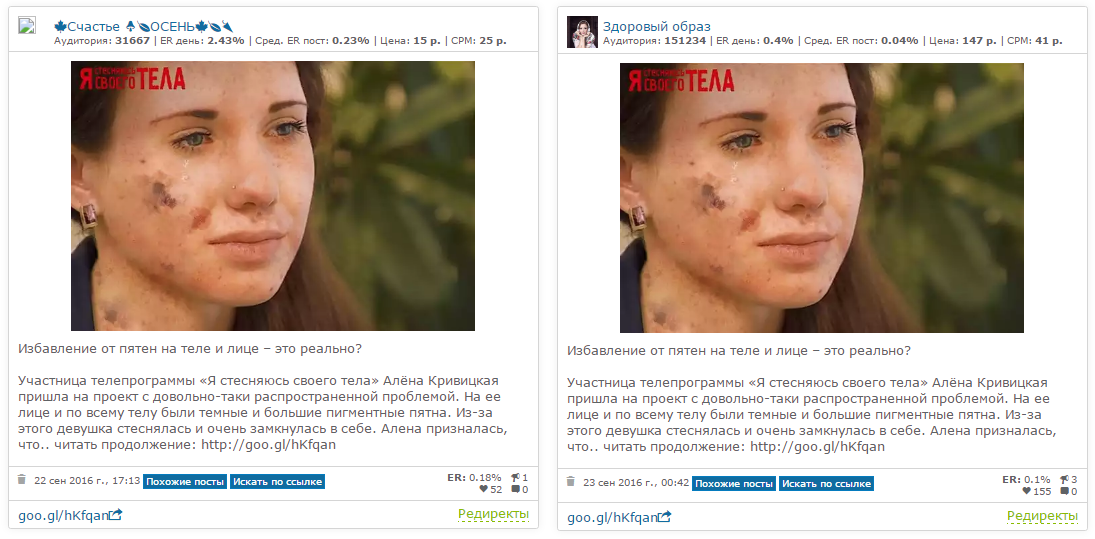This screenshot has height=539, width=1095.
Task: Open broken avatar image of Счастье ОСЕНЬ
Action: tap(27, 26)
